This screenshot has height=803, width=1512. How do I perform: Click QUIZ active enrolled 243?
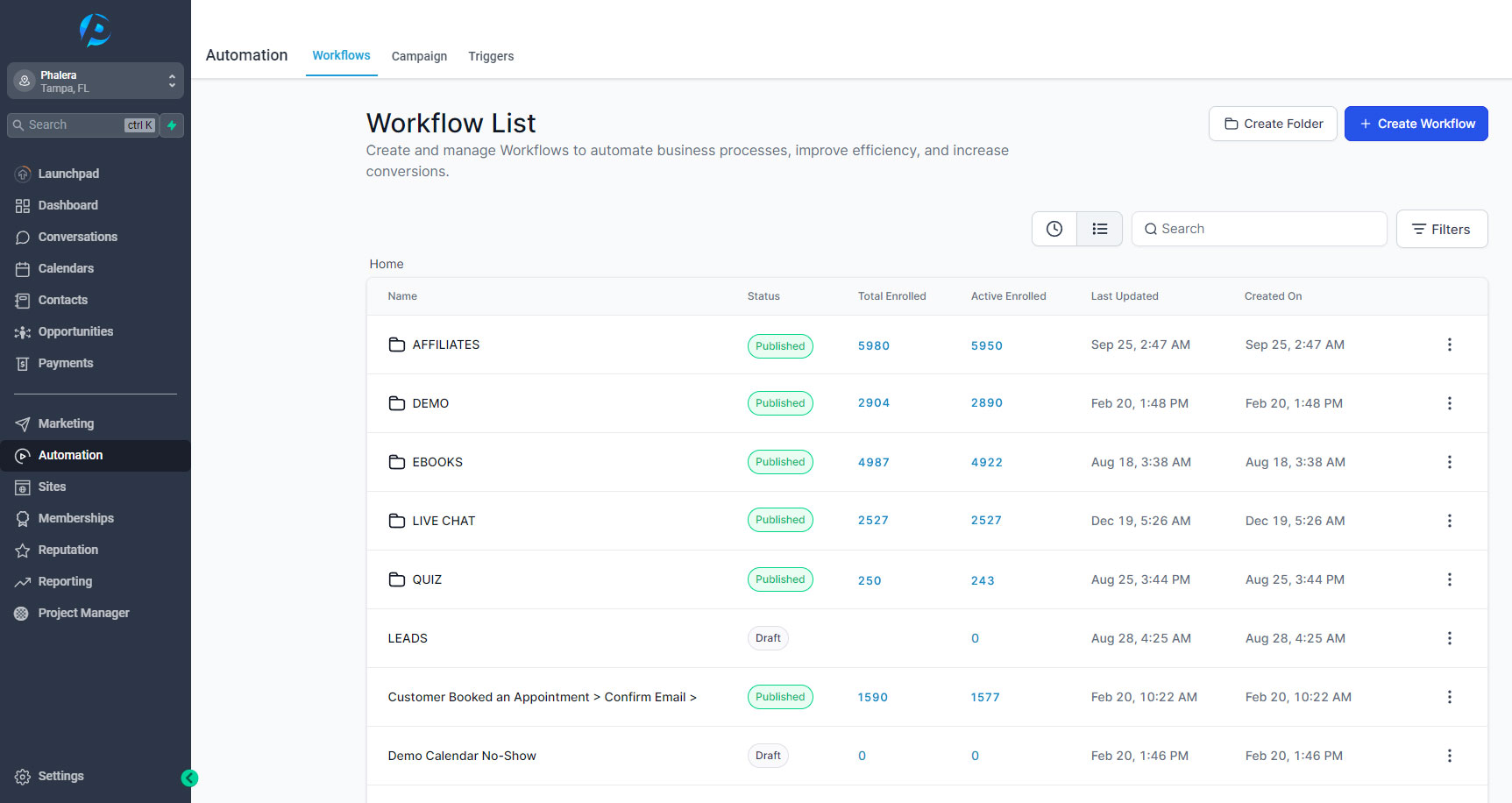click(x=983, y=580)
